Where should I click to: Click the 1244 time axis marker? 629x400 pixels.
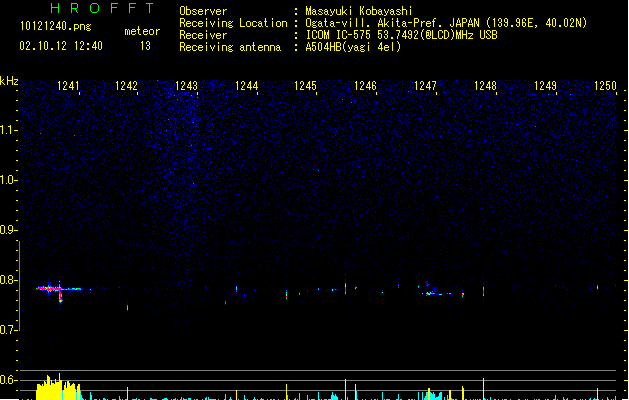coord(246,86)
